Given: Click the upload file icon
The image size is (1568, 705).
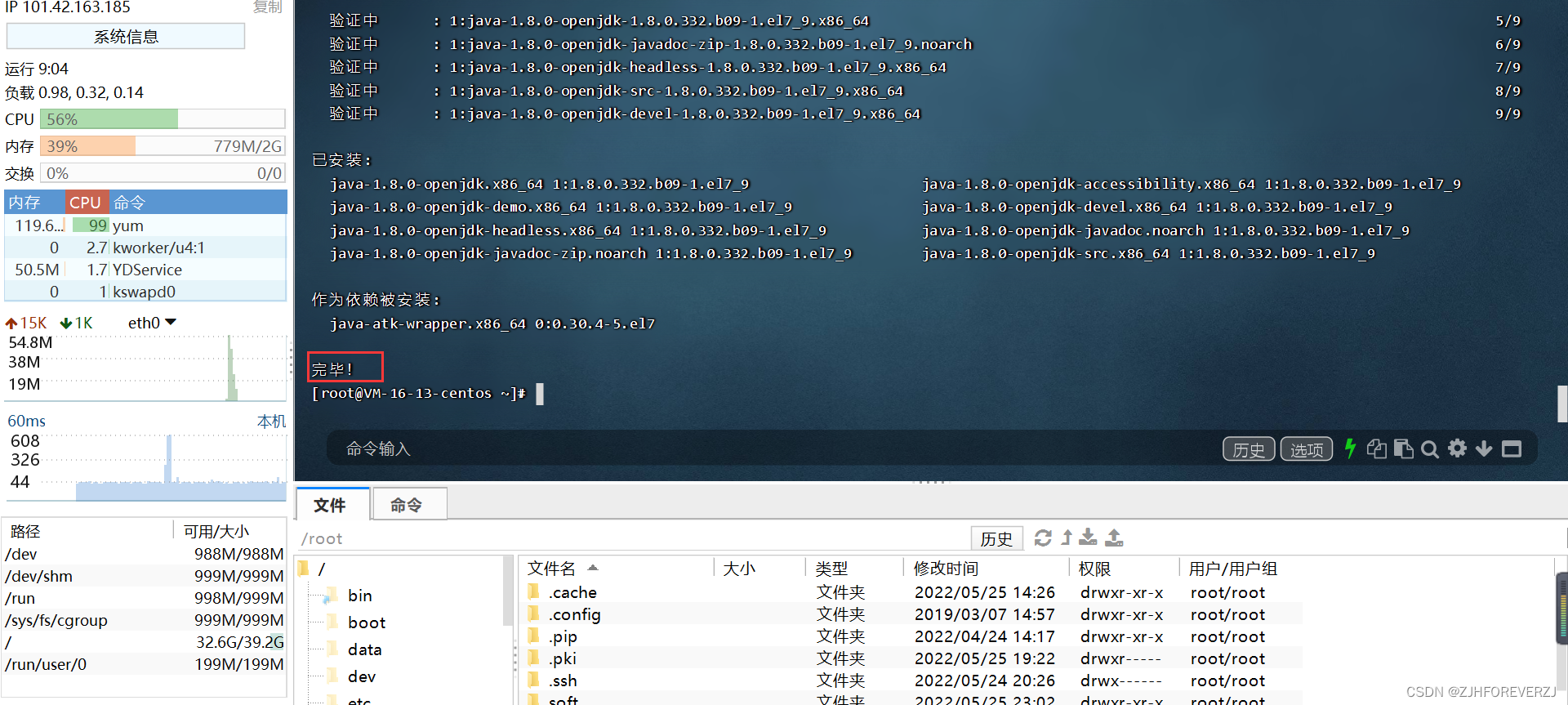Looking at the screenshot, I should pos(1114,538).
